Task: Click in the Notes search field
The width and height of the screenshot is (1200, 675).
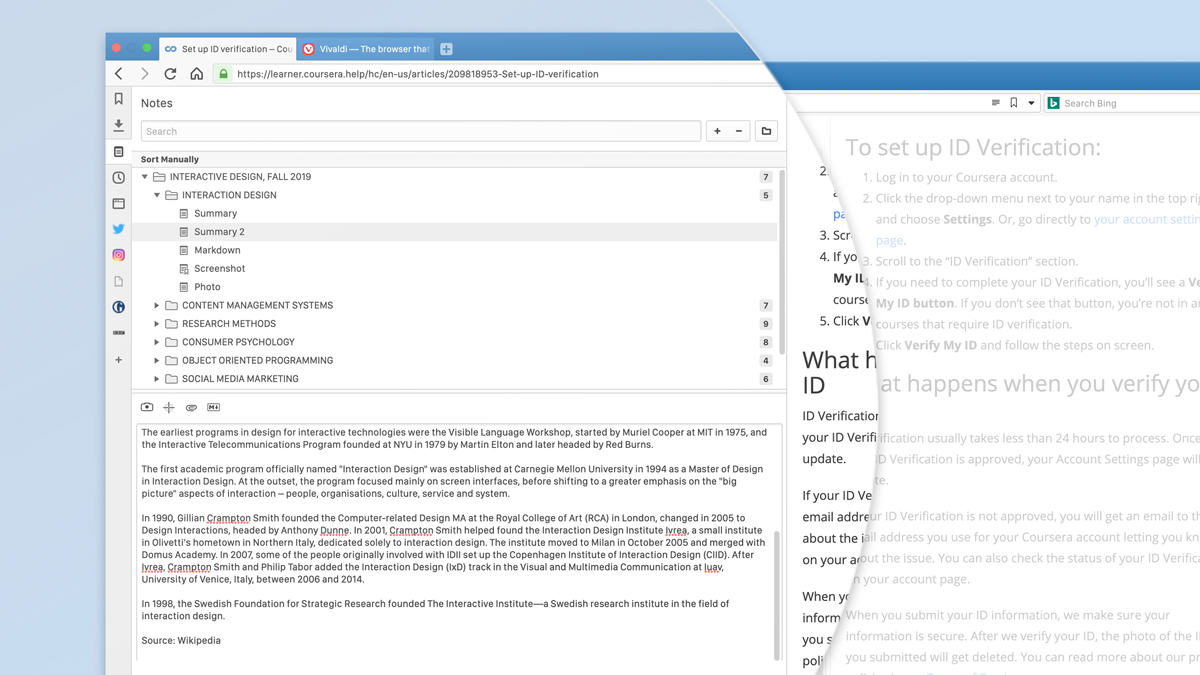Action: click(x=421, y=131)
